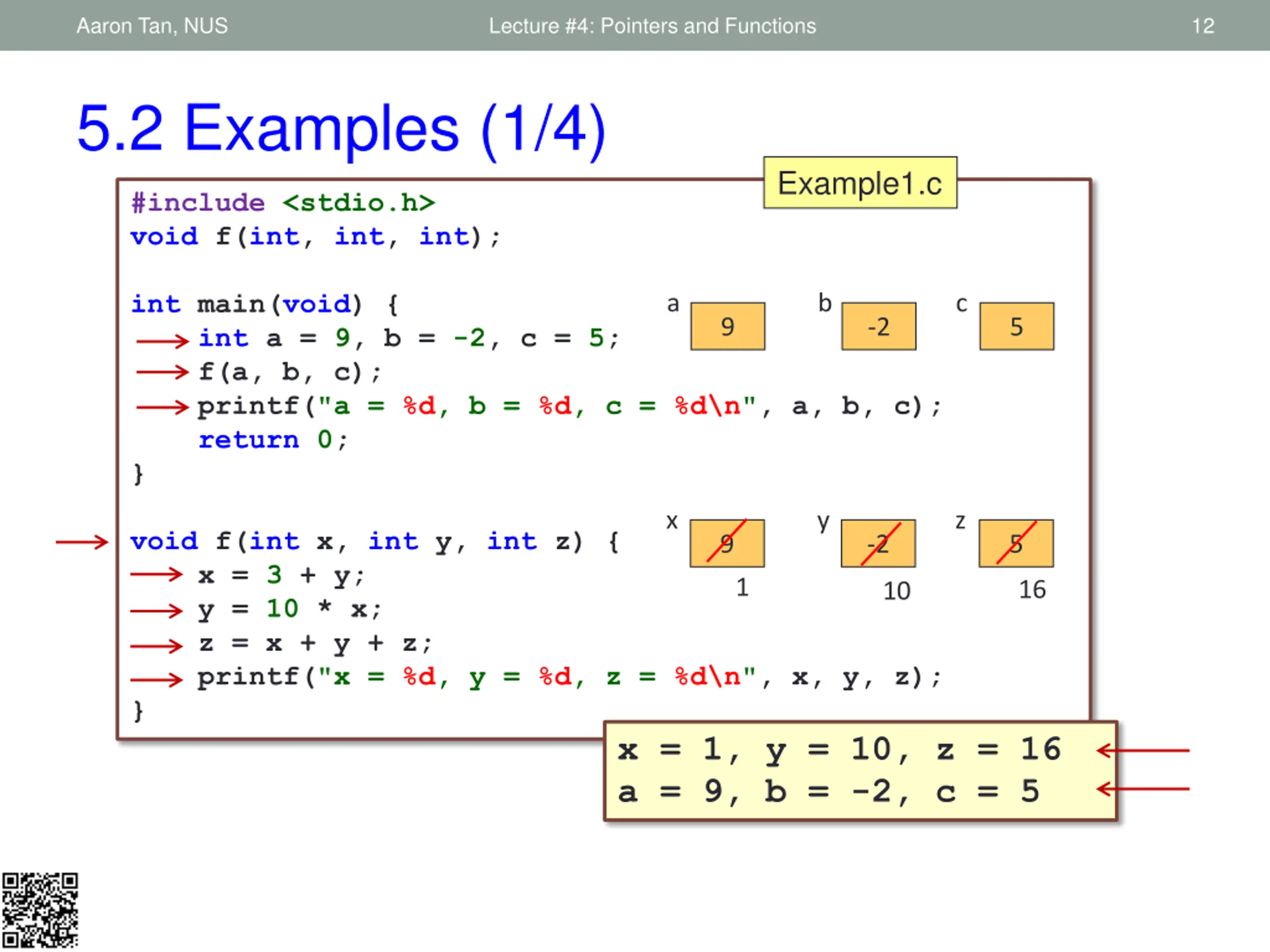Click variable b's box containing -2
The height and width of the screenshot is (952, 1270).
[879, 326]
